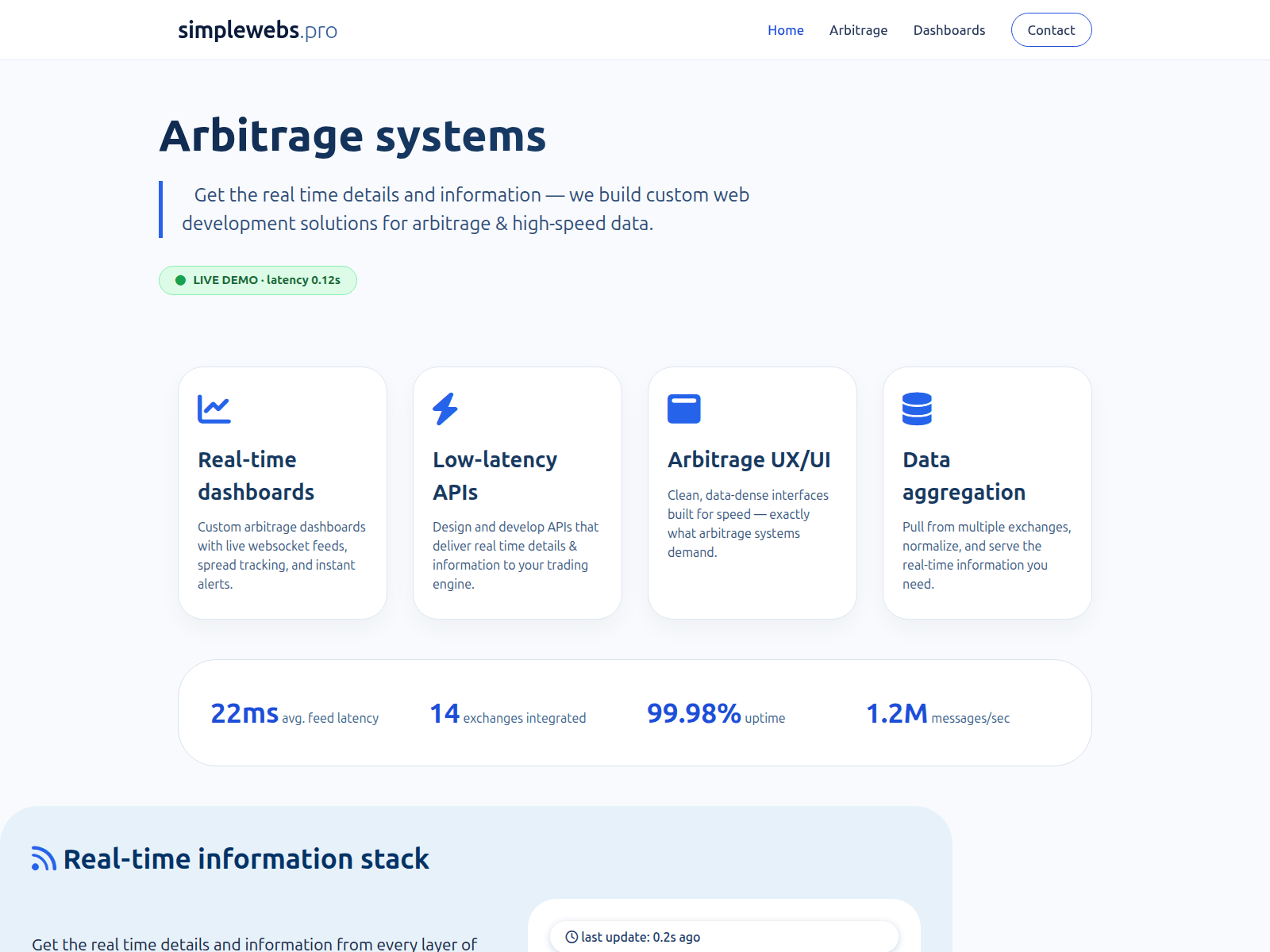The width and height of the screenshot is (1270, 952).
Task: Open the simplewebs.pro logo link
Action: point(257,30)
